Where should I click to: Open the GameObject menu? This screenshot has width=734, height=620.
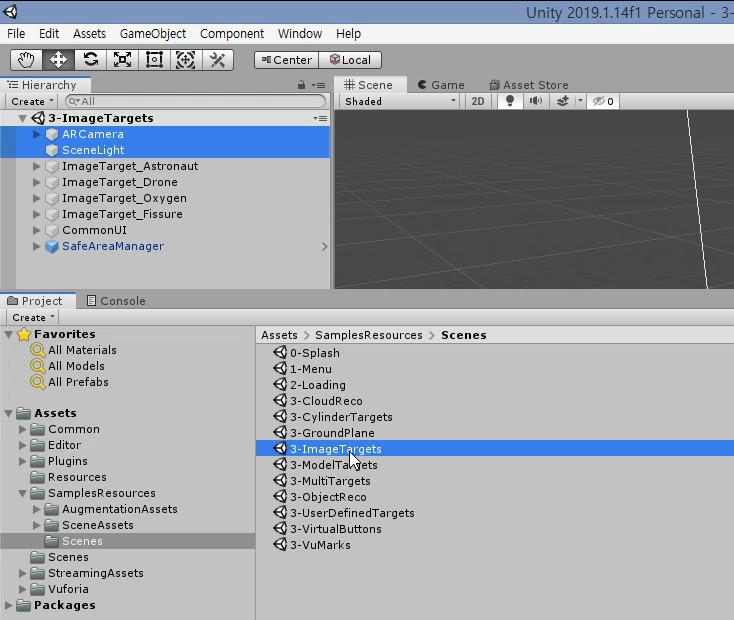tap(153, 34)
